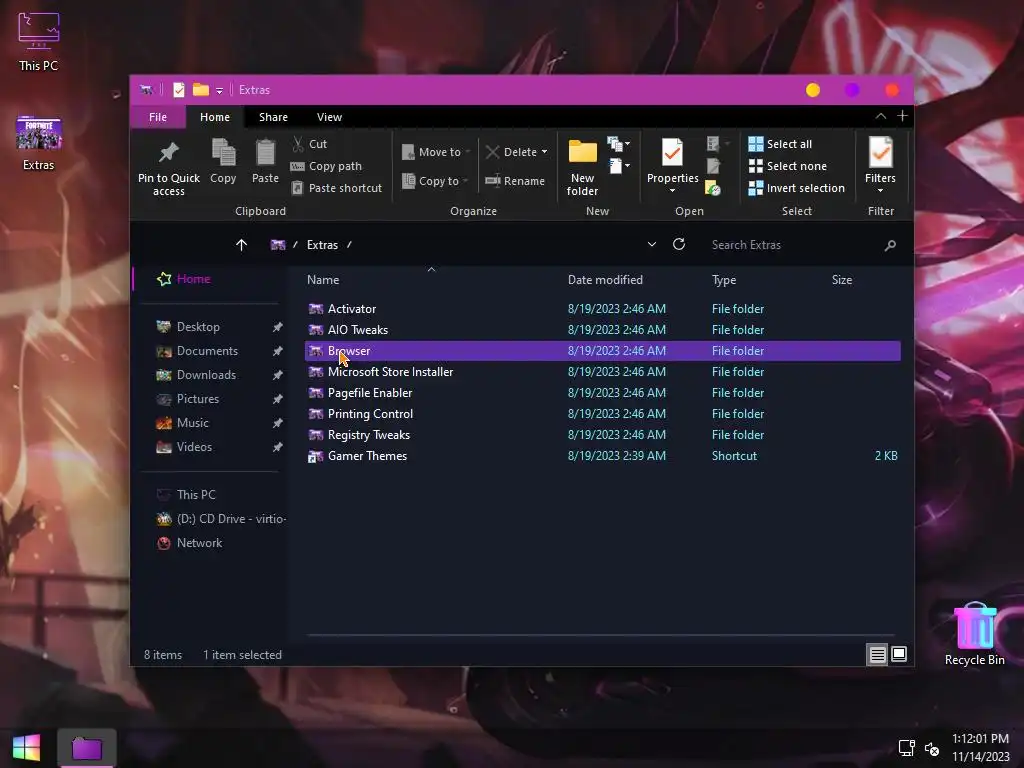This screenshot has width=1024, height=768.
Task: Select the Registry Tweaks folder
Action: click(602, 434)
